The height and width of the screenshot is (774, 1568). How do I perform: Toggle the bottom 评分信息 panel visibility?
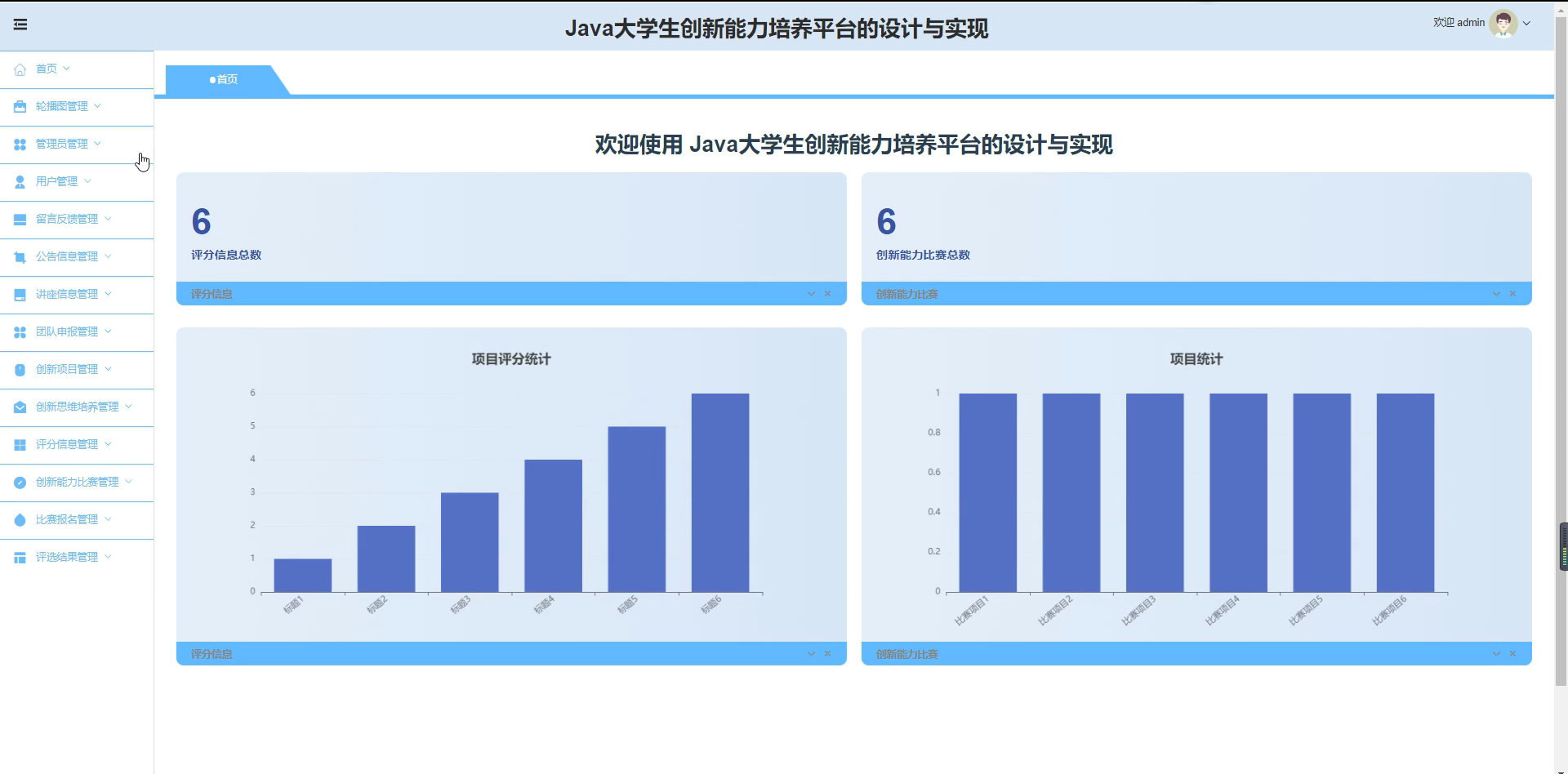tap(809, 653)
